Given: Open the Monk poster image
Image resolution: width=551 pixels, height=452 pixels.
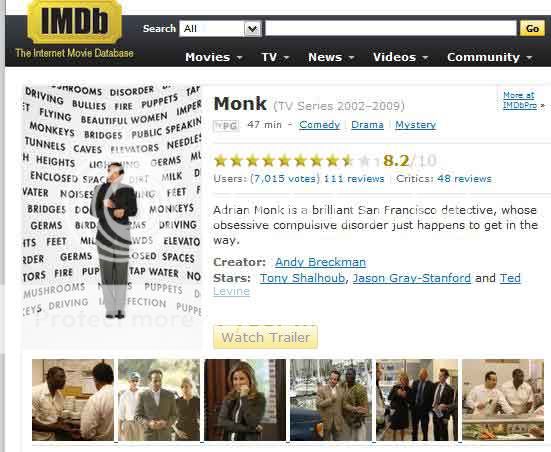Looking at the screenshot, I should (x=112, y=215).
